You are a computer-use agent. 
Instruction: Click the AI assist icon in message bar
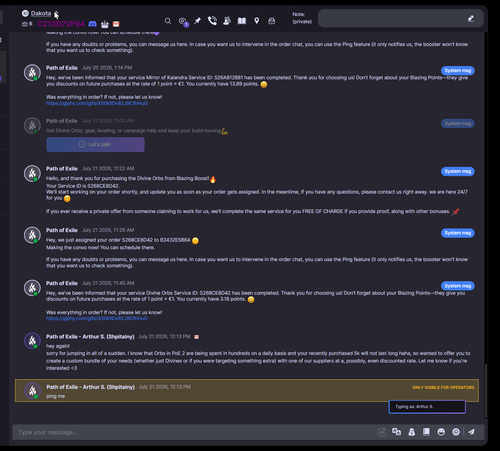click(382, 432)
